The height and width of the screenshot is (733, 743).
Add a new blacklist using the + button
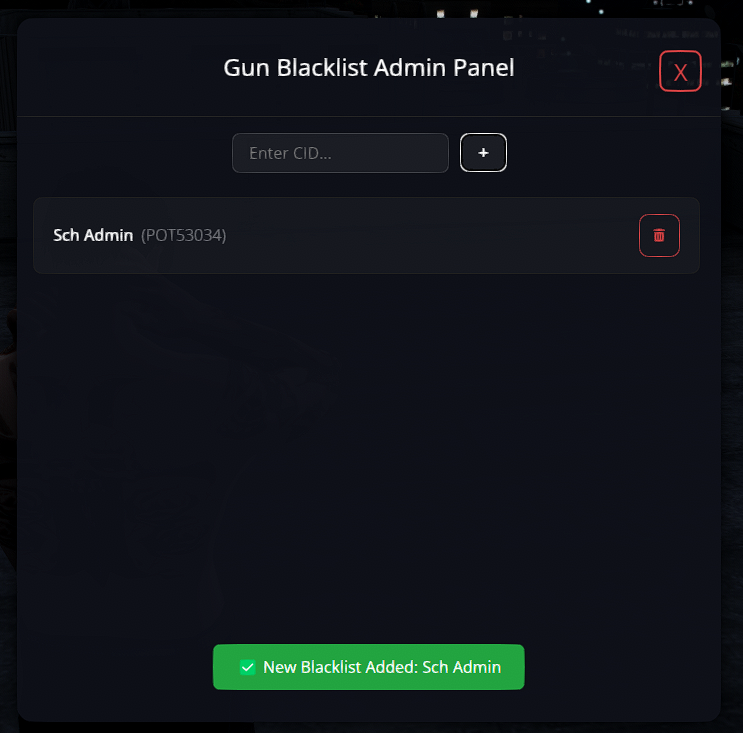point(483,153)
